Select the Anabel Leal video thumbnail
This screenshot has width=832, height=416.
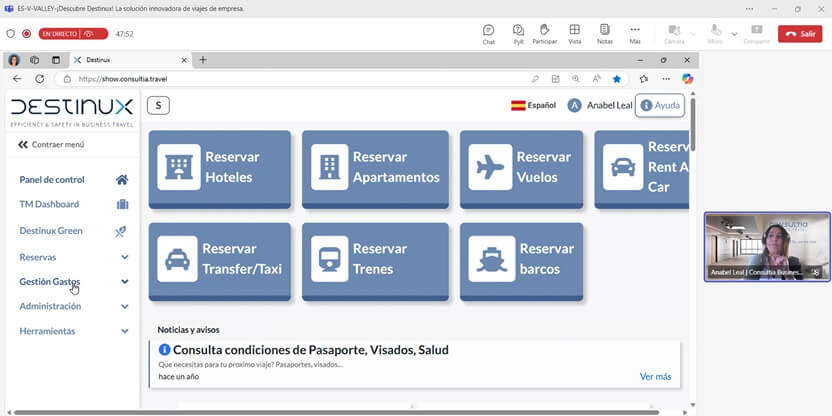click(767, 247)
